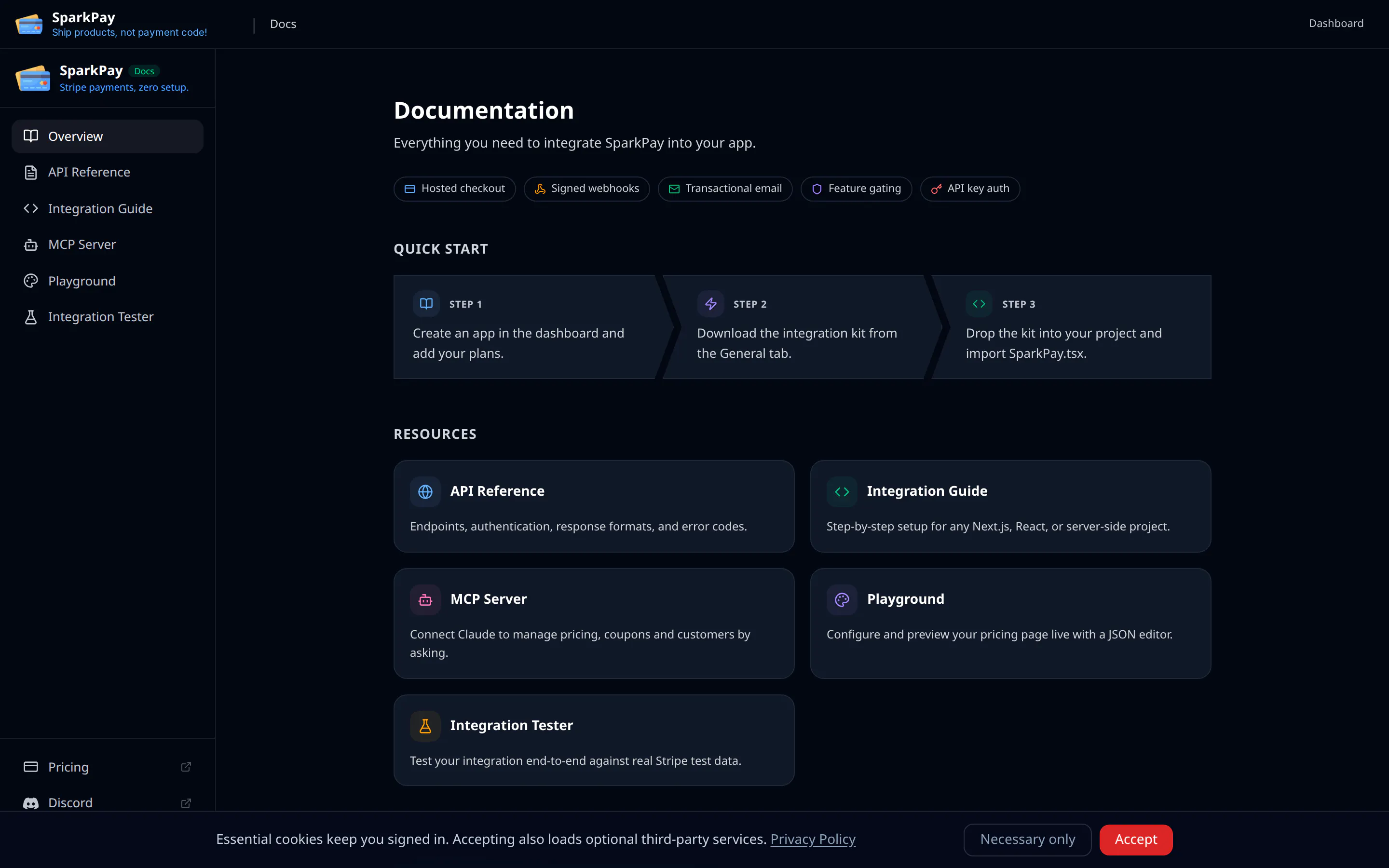This screenshot has height=868, width=1389.
Task: Open the API Reference resource card title
Action: 497,491
